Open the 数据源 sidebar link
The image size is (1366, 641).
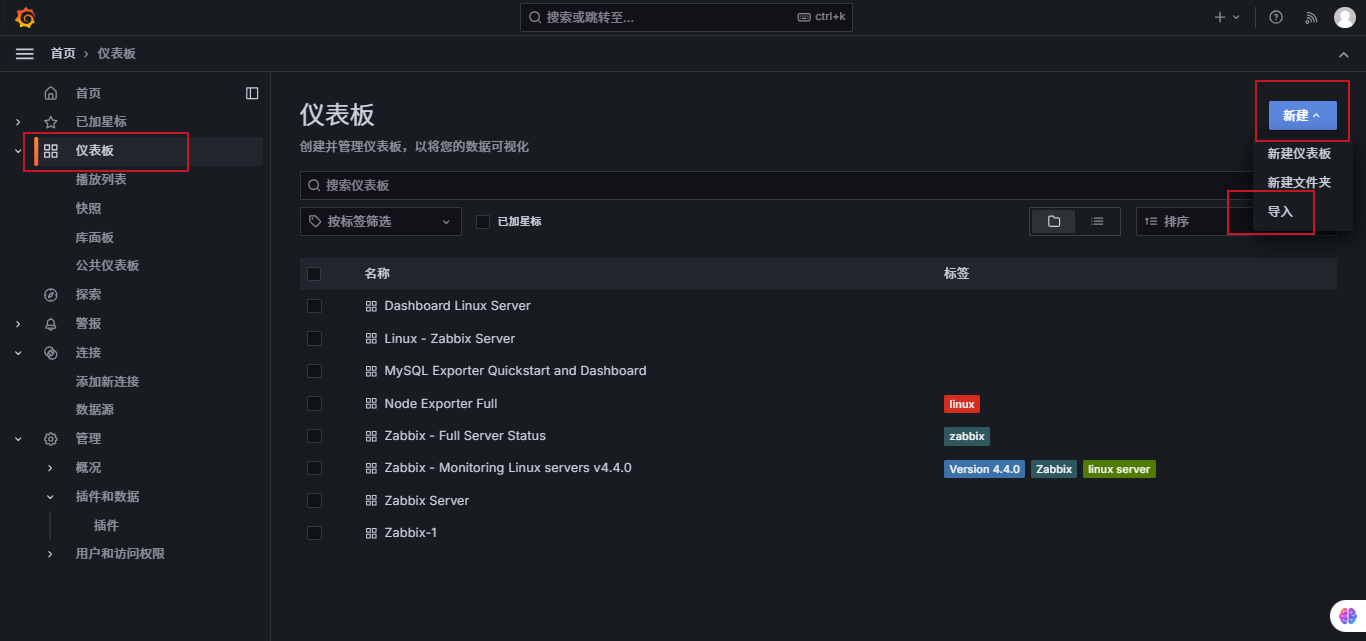95,410
